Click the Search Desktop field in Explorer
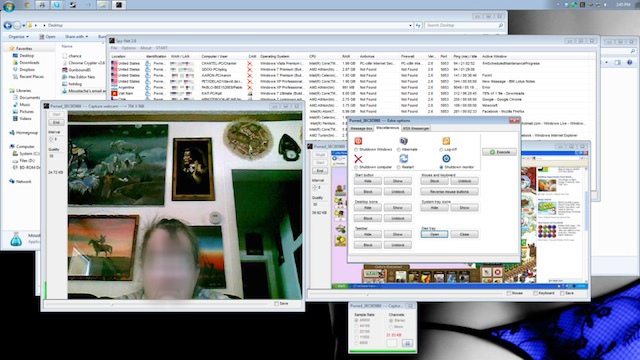 pyautogui.click(x=464, y=25)
